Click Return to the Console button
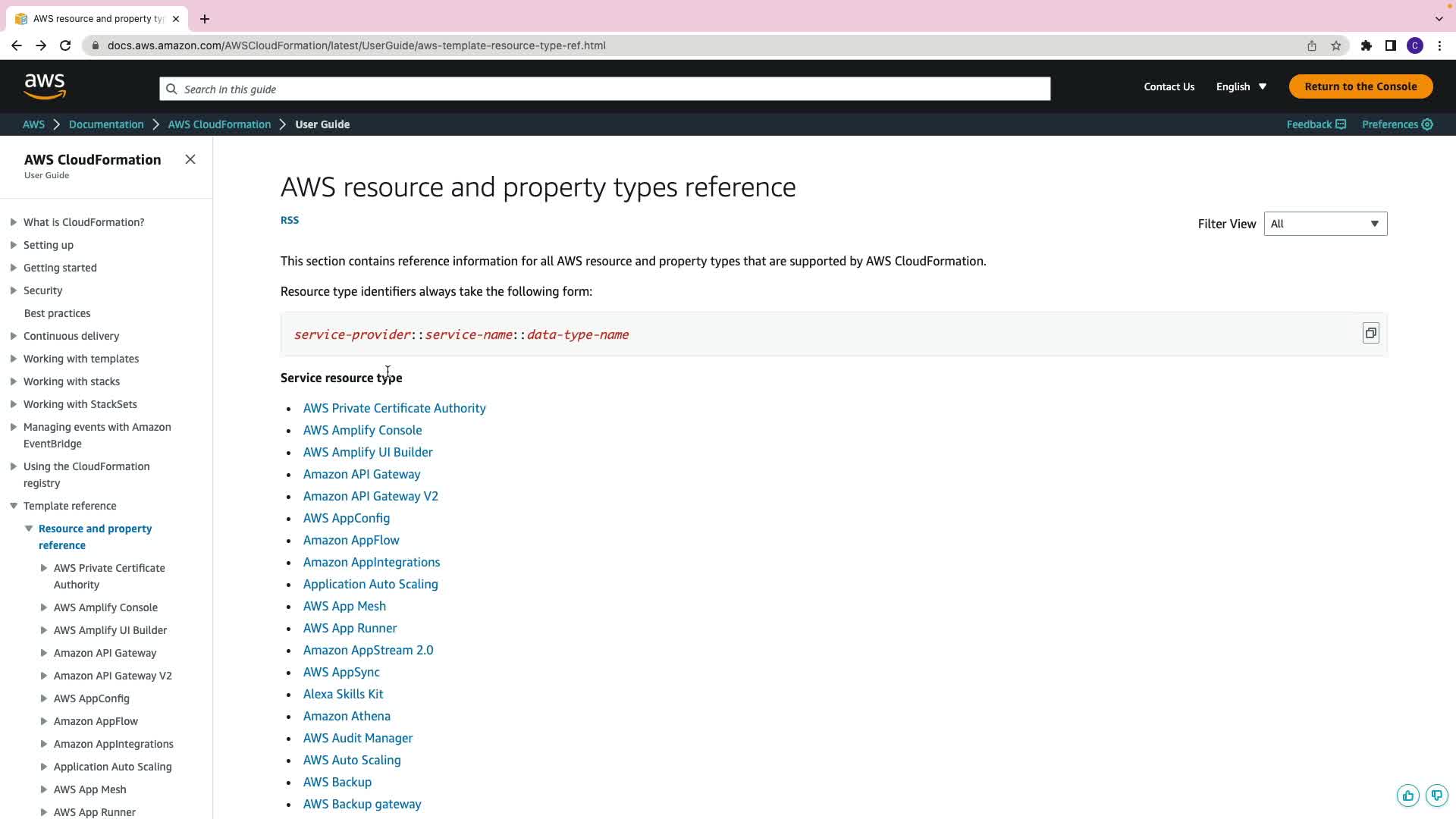The image size is (1456, 819). [x=1360, y=86]
